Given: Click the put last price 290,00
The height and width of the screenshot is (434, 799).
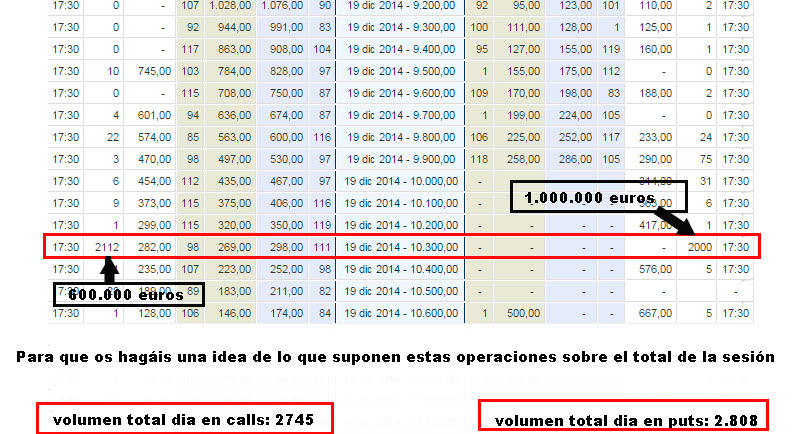Looking at the screenshot, I should click(653, 159).
